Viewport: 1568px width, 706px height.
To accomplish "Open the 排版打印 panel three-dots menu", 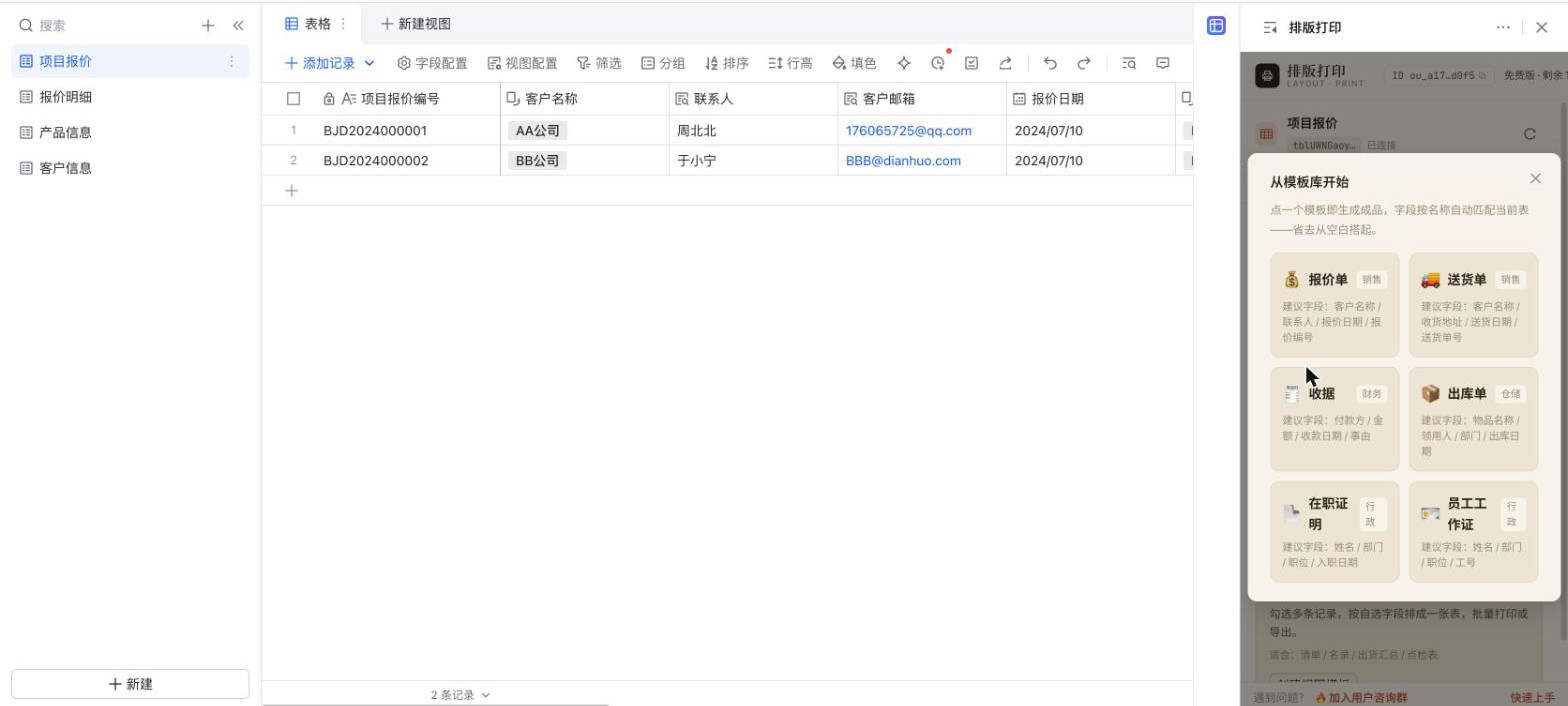I will click(x=1503, y=28).
